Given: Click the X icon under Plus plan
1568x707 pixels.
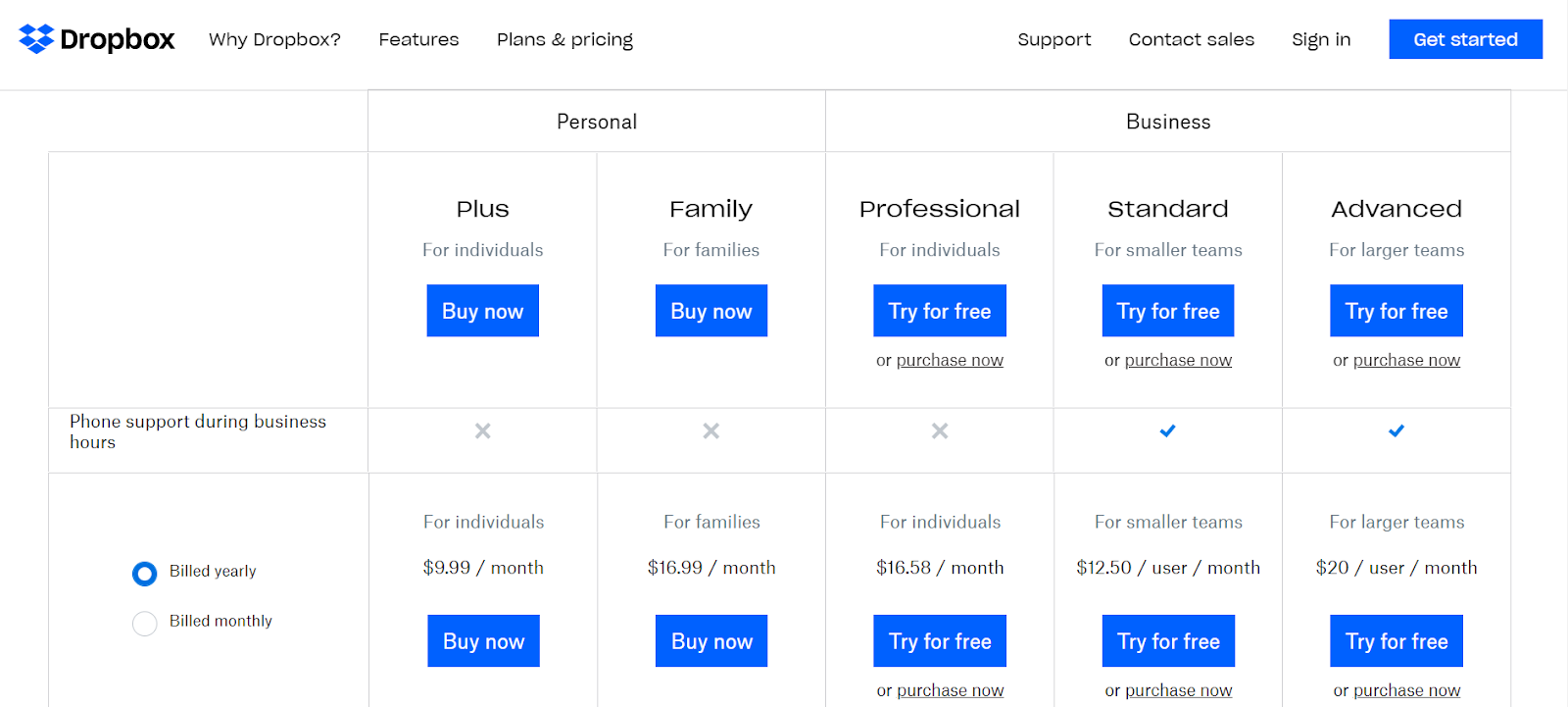Looking at the screenshot, I should tap(482, 430).
